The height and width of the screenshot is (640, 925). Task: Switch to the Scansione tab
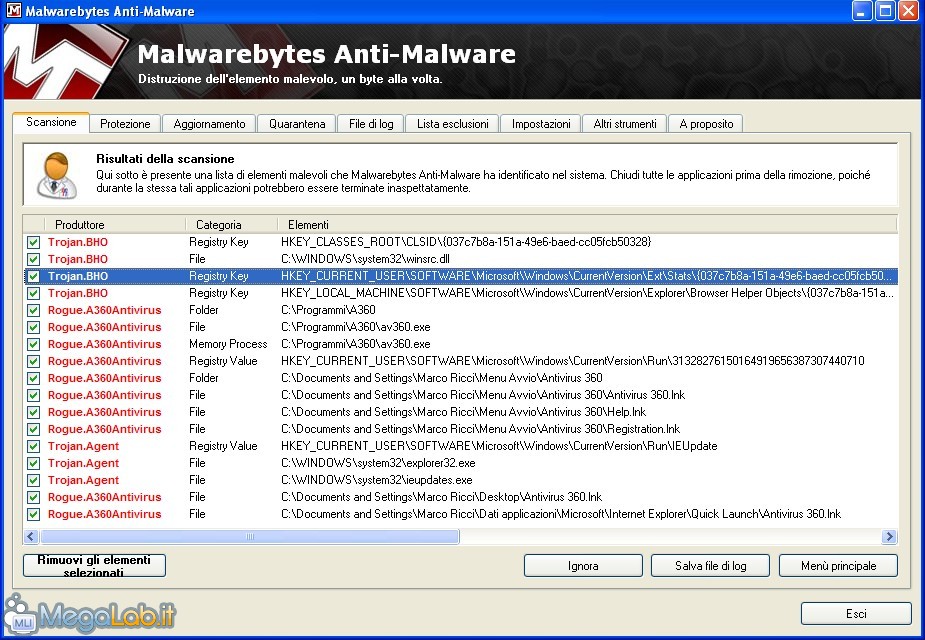[x=51, y=122]
